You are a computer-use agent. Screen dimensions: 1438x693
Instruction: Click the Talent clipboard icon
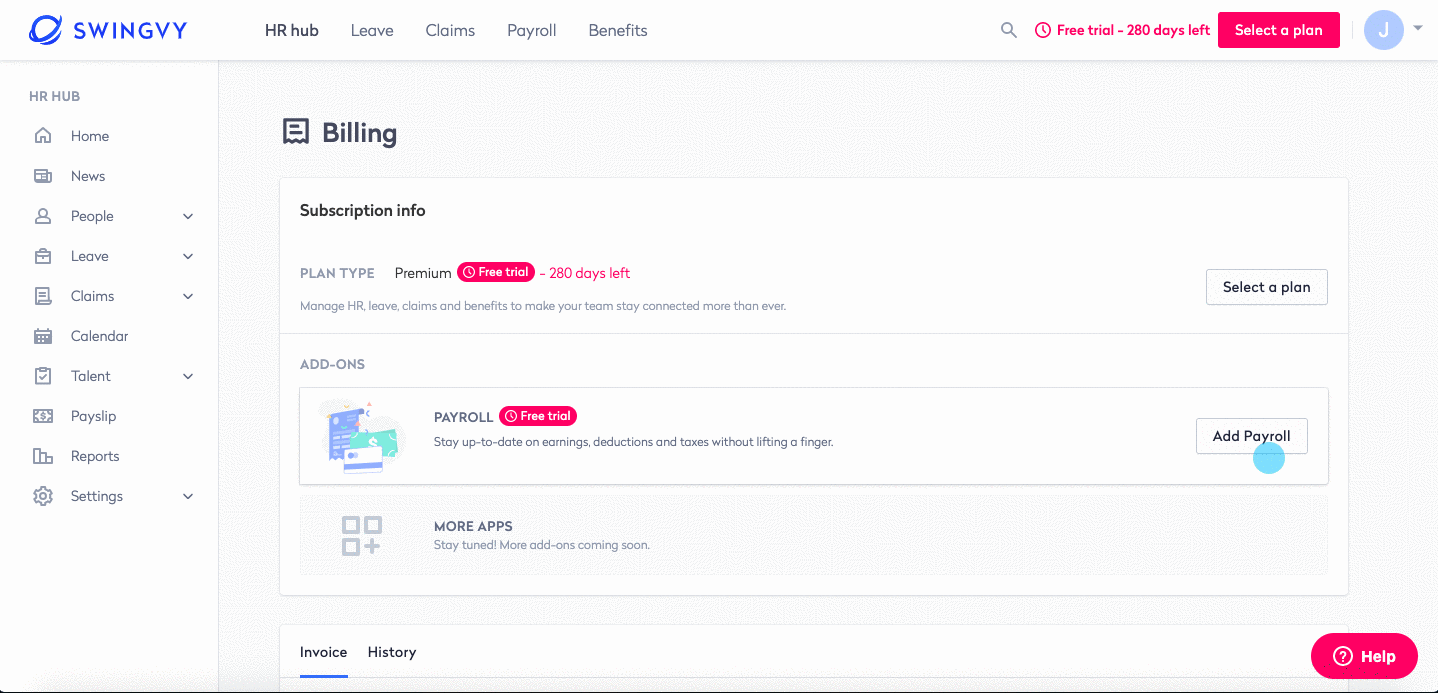[43, 376]
